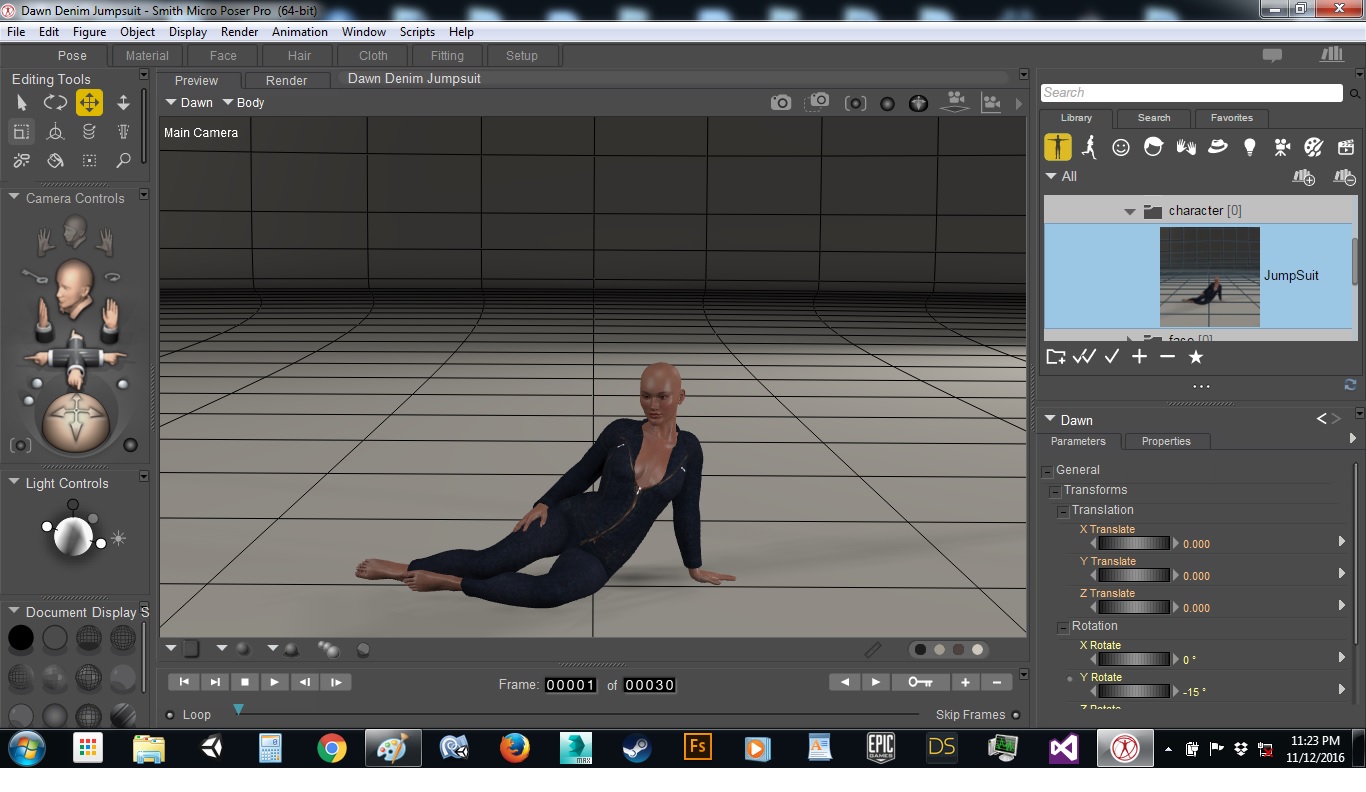Image resolution: width=1366 pixels, height=792 pixels.
Task: Add the item to Favorites with the star icon
Action: pos(1195,357)
